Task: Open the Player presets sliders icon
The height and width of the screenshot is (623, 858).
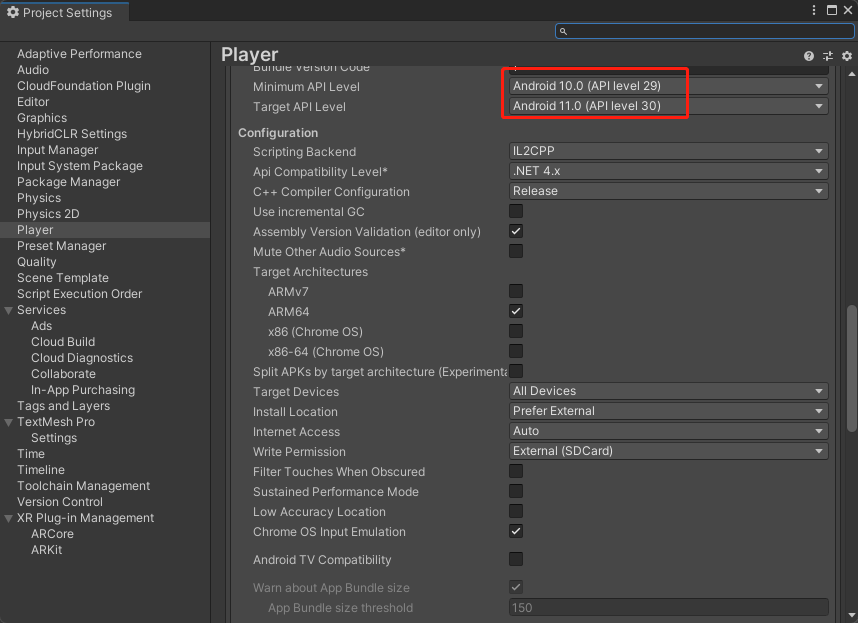Action: (828, 56)
